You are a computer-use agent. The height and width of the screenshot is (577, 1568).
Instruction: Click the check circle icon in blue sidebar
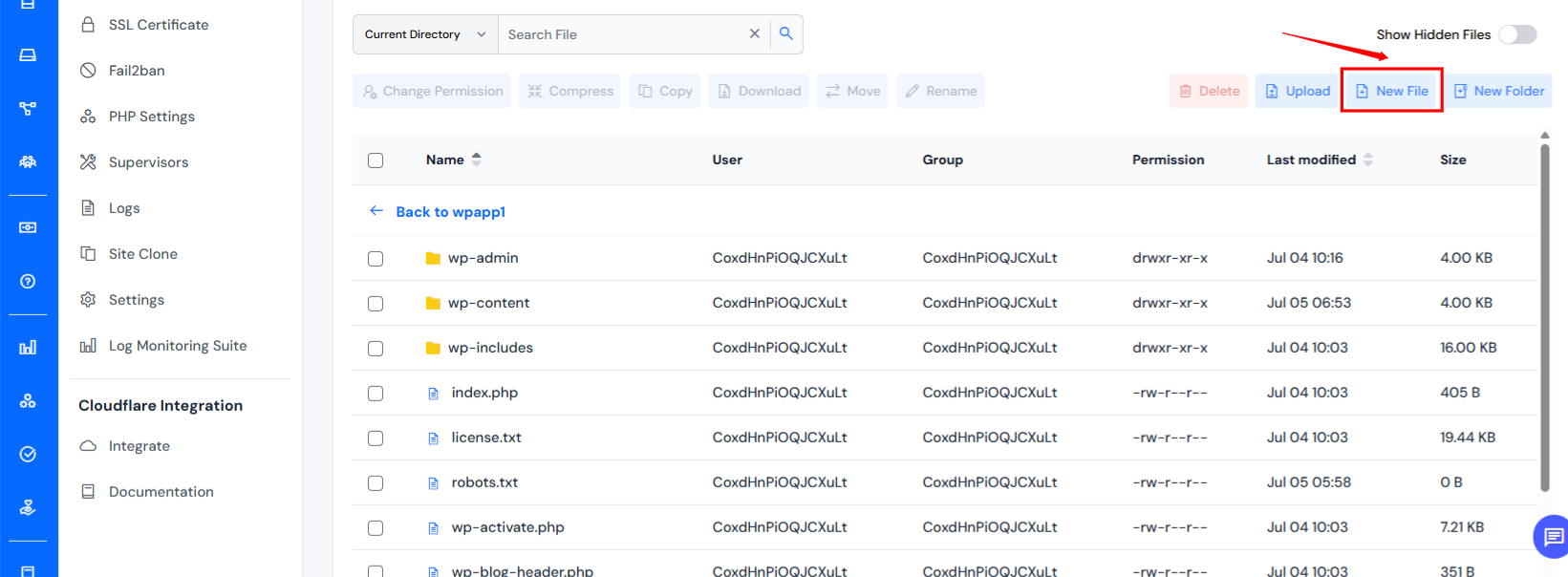click(28, 454)
